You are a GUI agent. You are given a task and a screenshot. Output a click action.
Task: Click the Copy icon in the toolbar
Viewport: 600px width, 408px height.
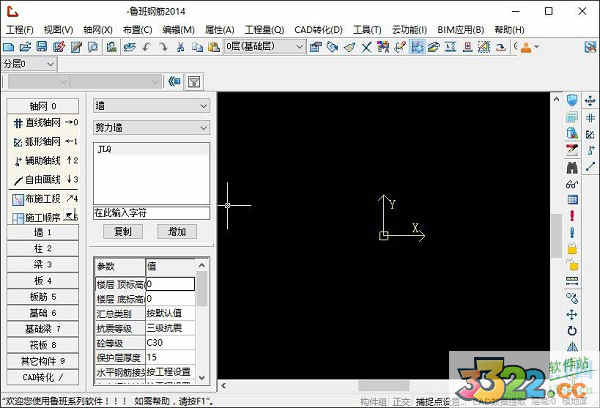click(x=197, y=47)
